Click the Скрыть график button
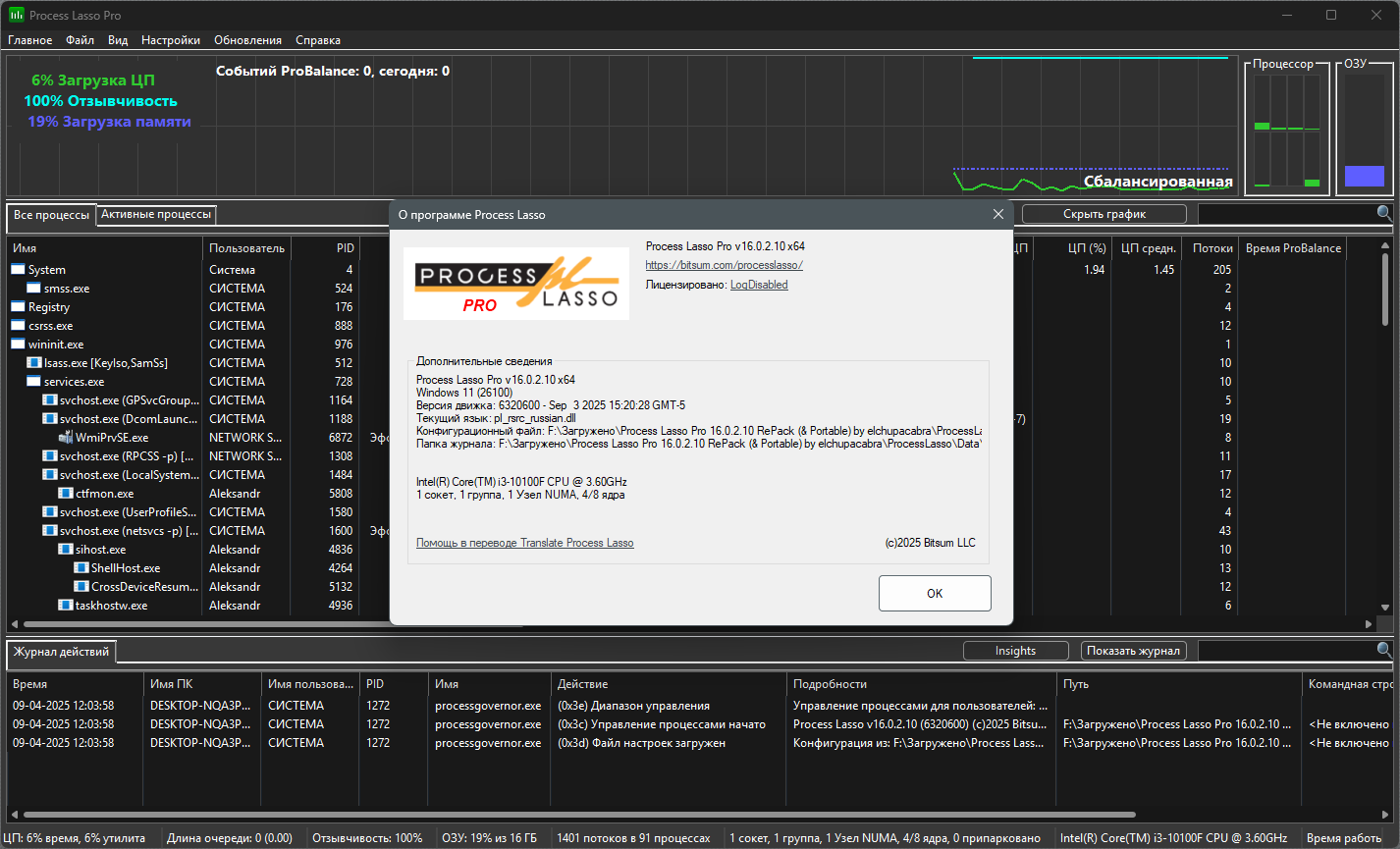The height and width of the screenshot is (849, 1400). click(1104, 214)
